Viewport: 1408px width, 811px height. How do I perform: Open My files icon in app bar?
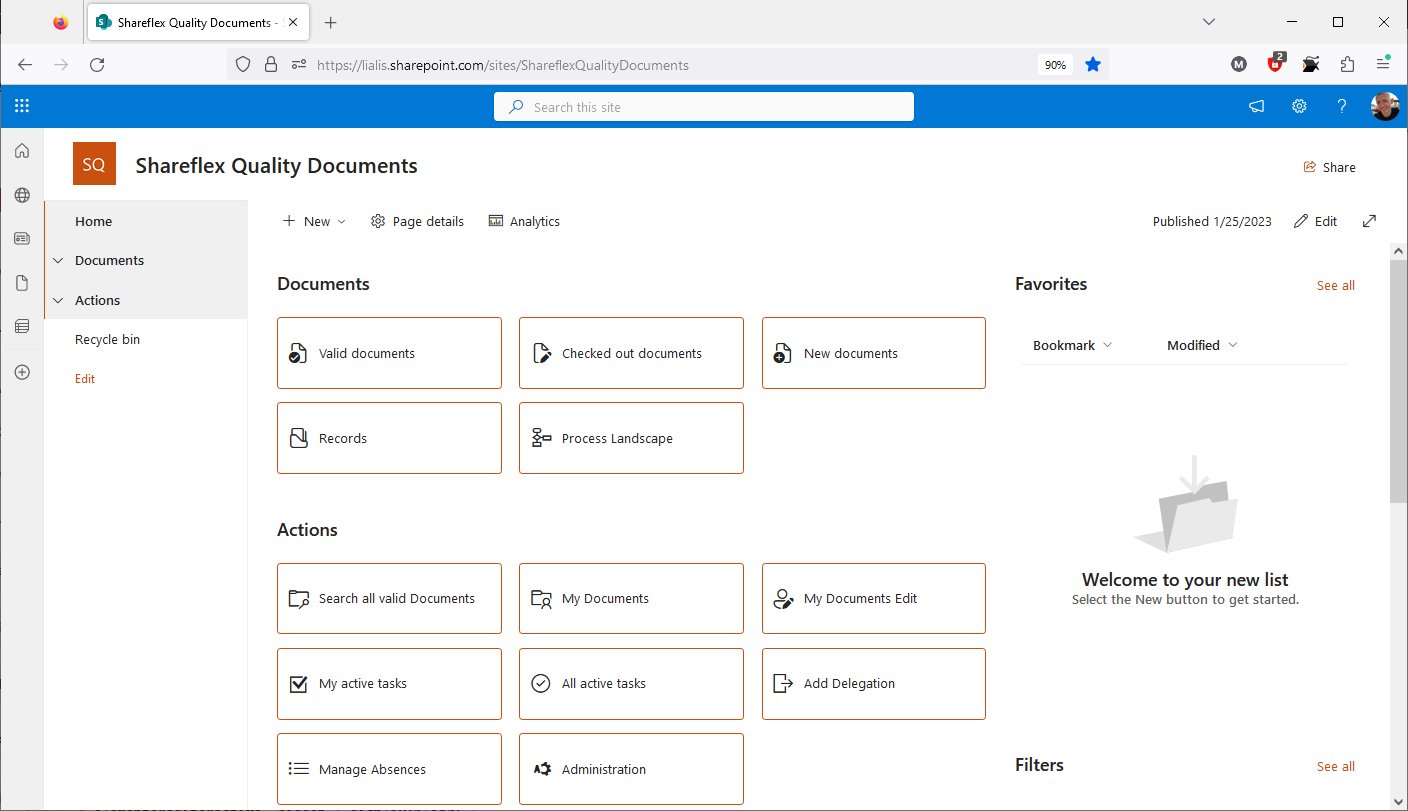(22, 283)
